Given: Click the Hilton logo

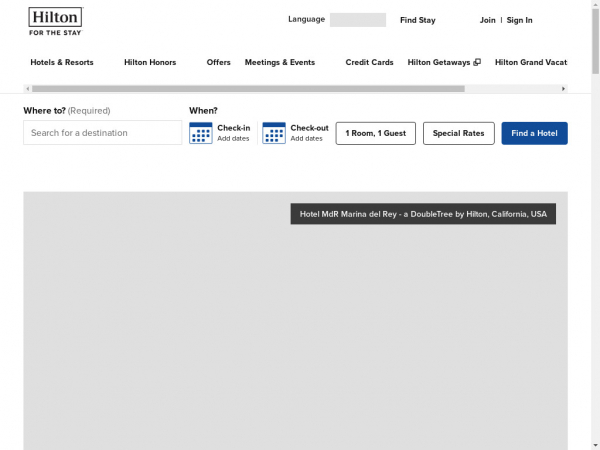Looking at the screenshot, I should point(55,21).
